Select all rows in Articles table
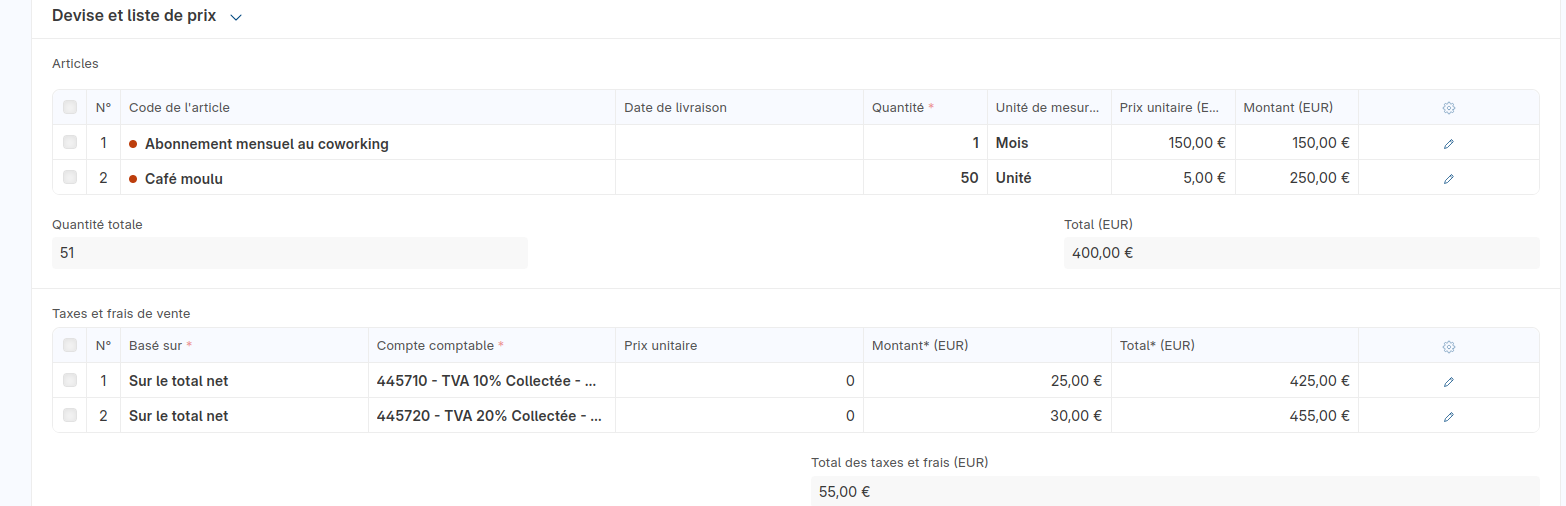1566x506 pixels. (70, 107)
